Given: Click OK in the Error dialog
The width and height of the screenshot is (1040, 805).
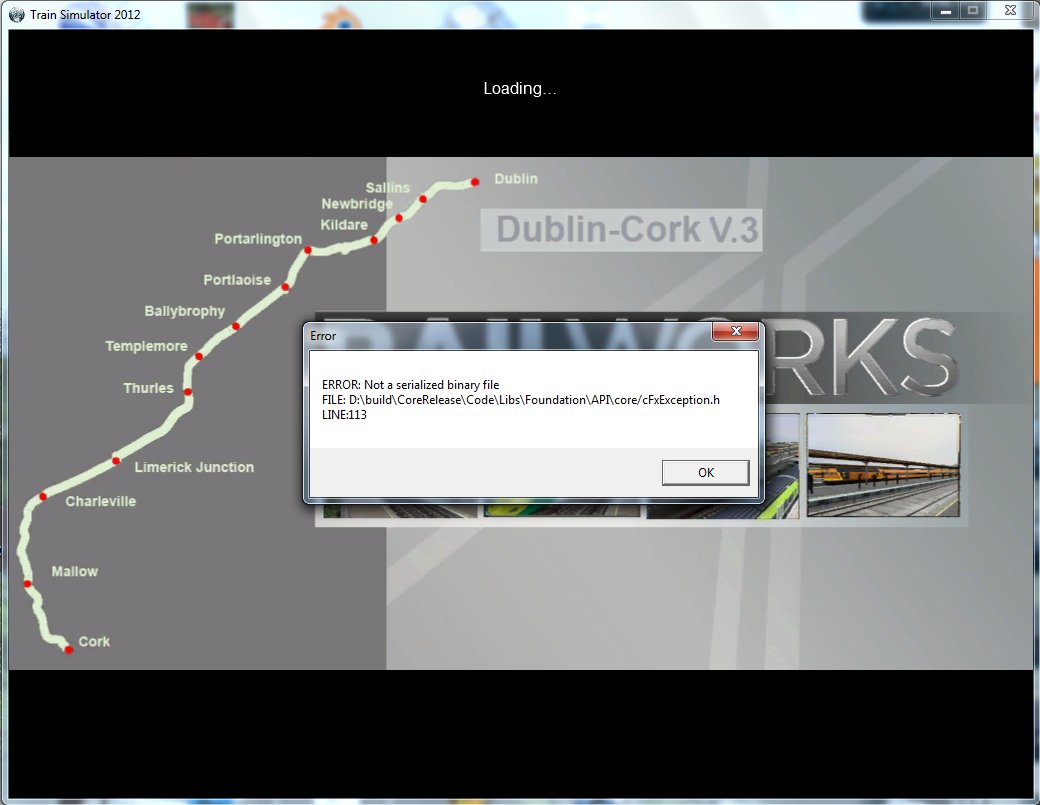Looking at the screenshot, I should point(705,472).
